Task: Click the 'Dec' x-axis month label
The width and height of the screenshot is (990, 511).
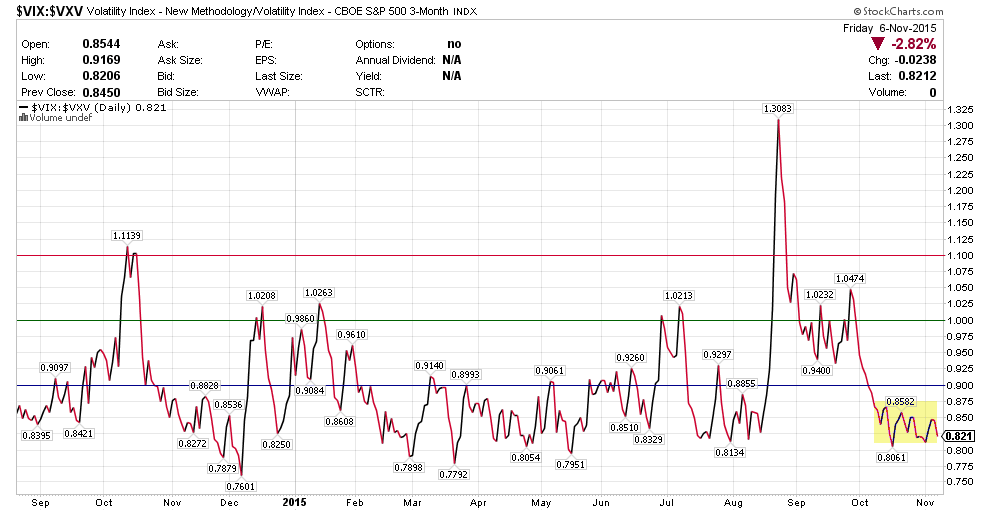Action: (229, 503)
